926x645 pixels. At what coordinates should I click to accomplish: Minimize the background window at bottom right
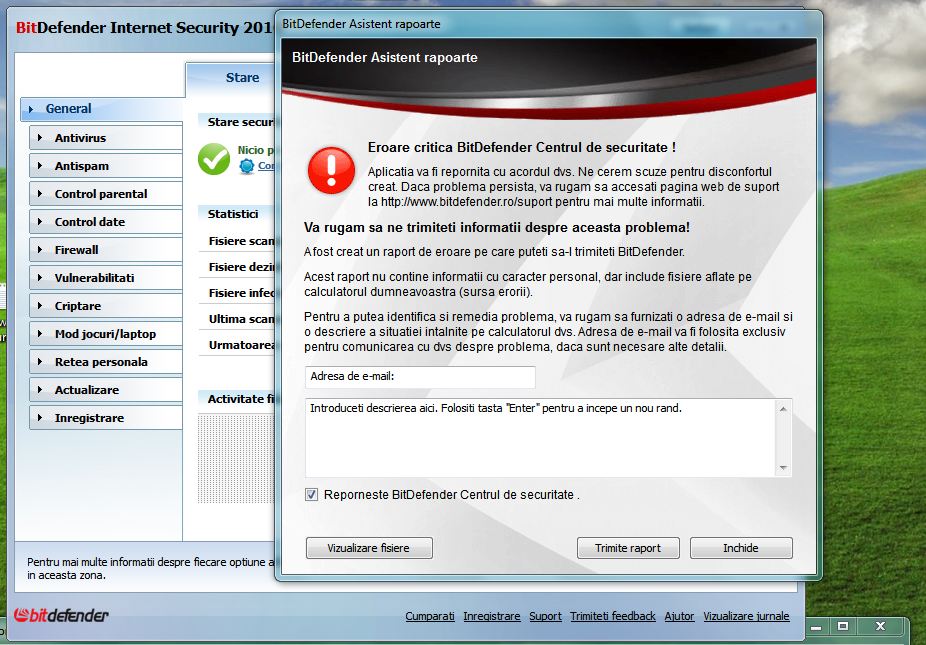tap(816, 627)
